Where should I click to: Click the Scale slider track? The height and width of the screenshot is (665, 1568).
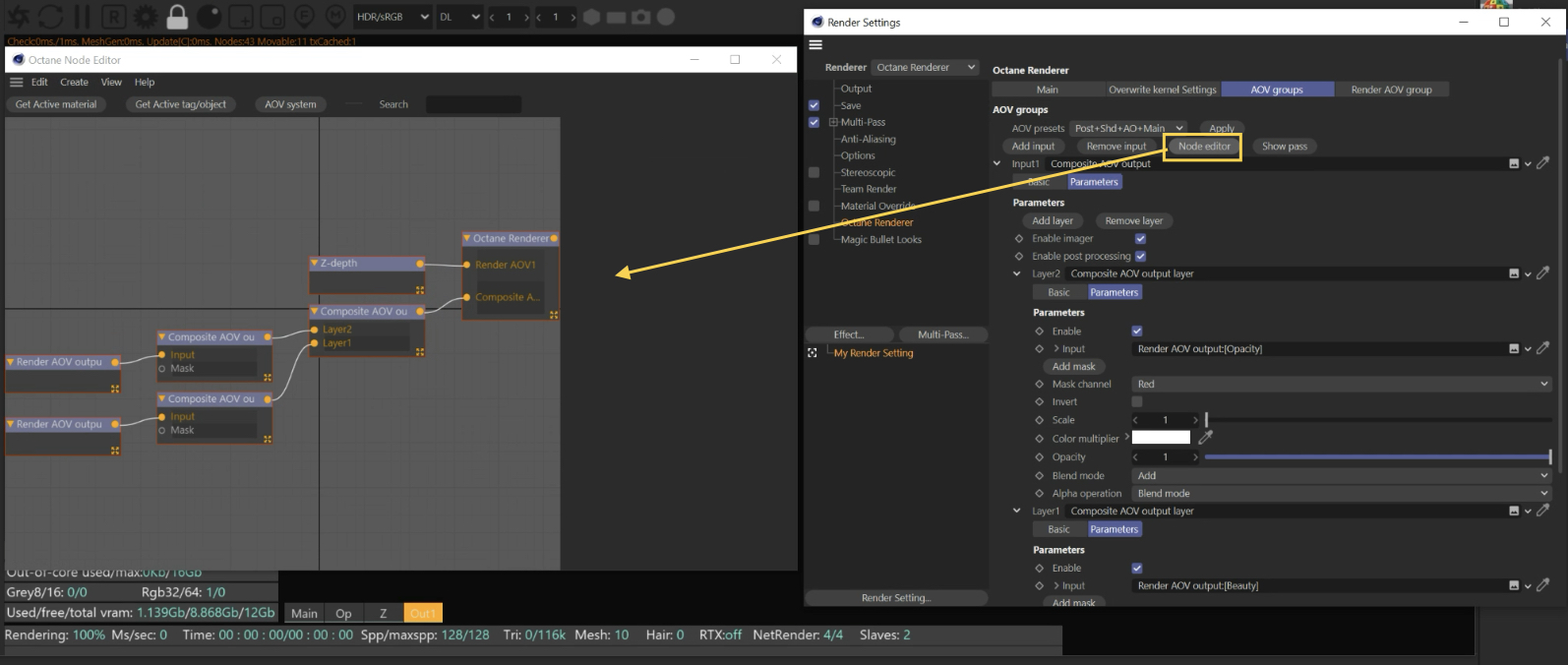[x=1378, y=420]
